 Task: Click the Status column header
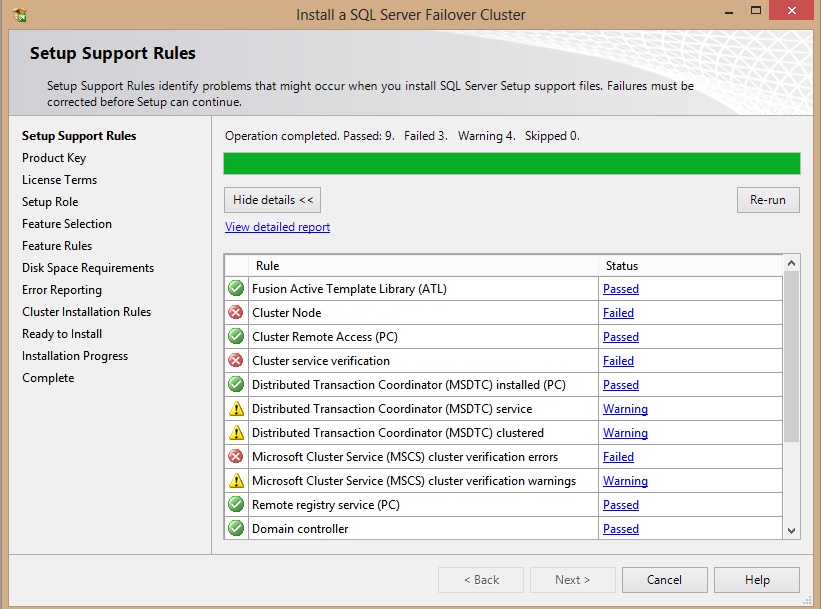691,265
